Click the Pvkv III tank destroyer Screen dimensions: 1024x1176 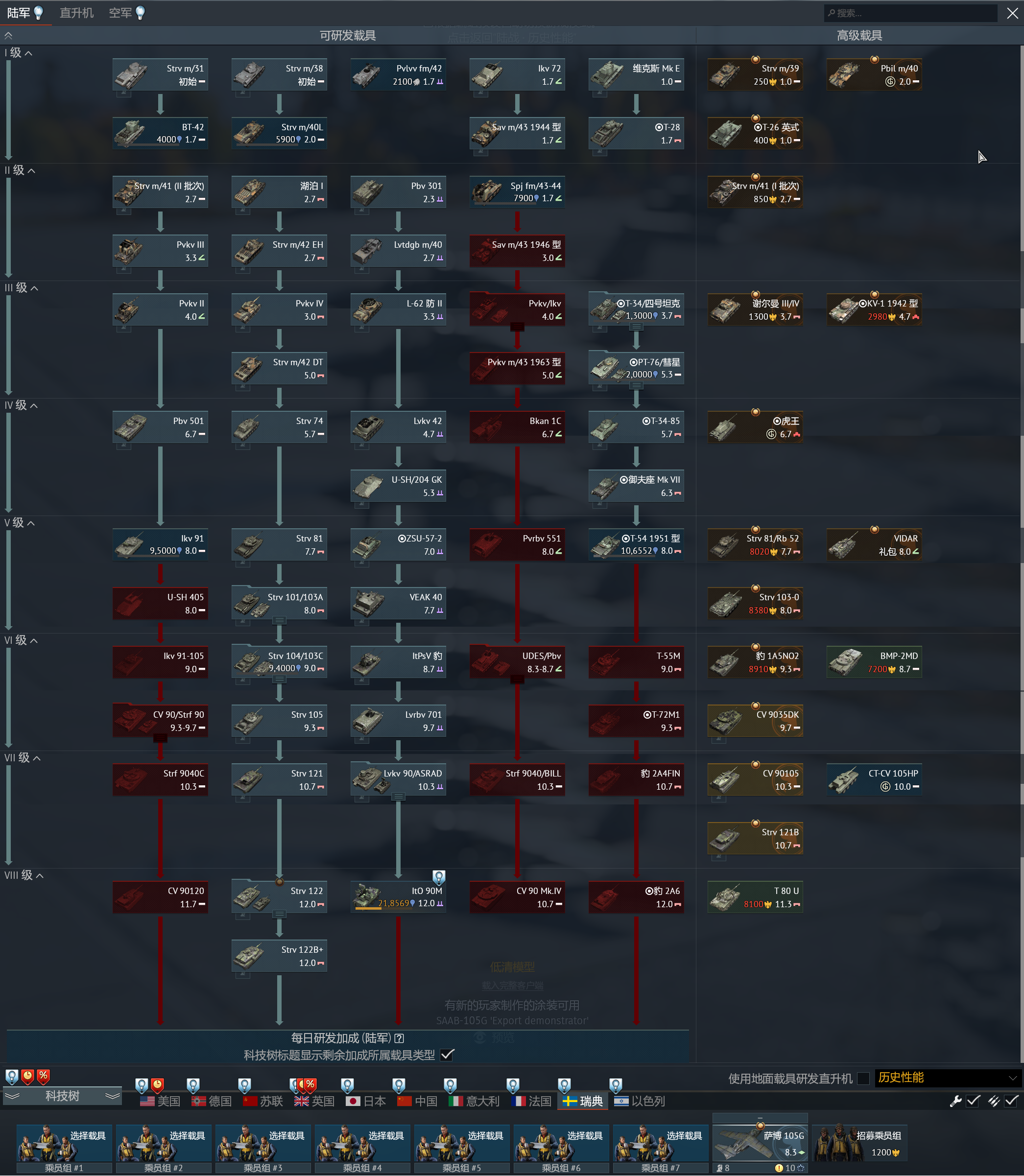coord(160,251)
